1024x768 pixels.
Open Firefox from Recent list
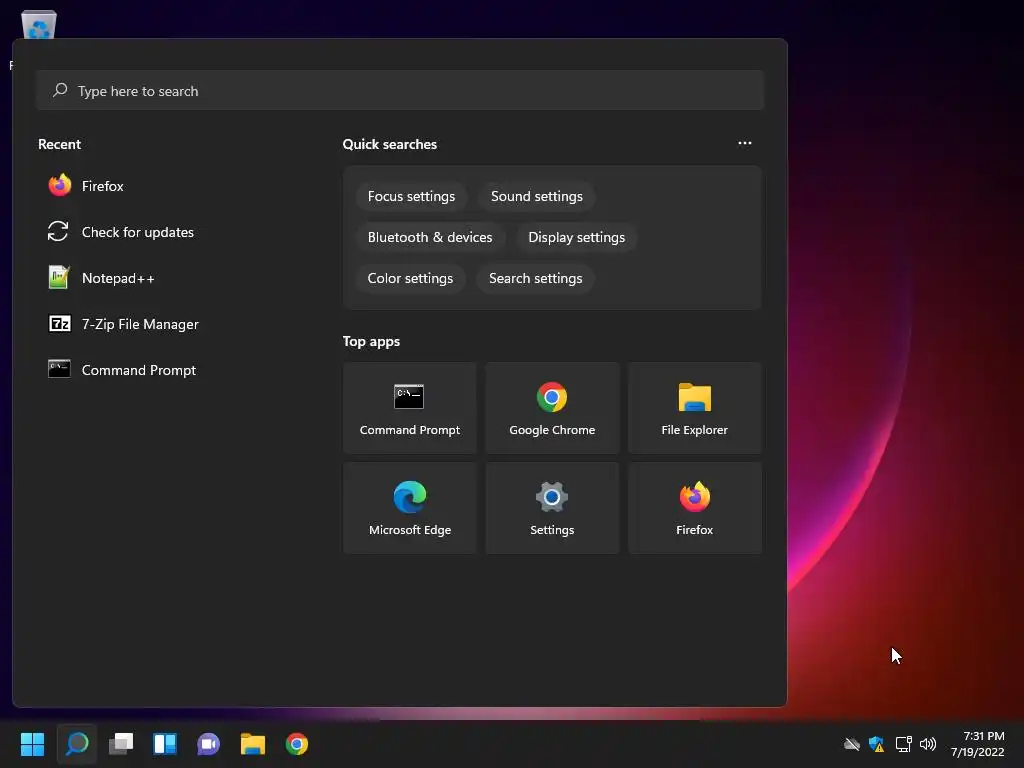coord(102,186)
